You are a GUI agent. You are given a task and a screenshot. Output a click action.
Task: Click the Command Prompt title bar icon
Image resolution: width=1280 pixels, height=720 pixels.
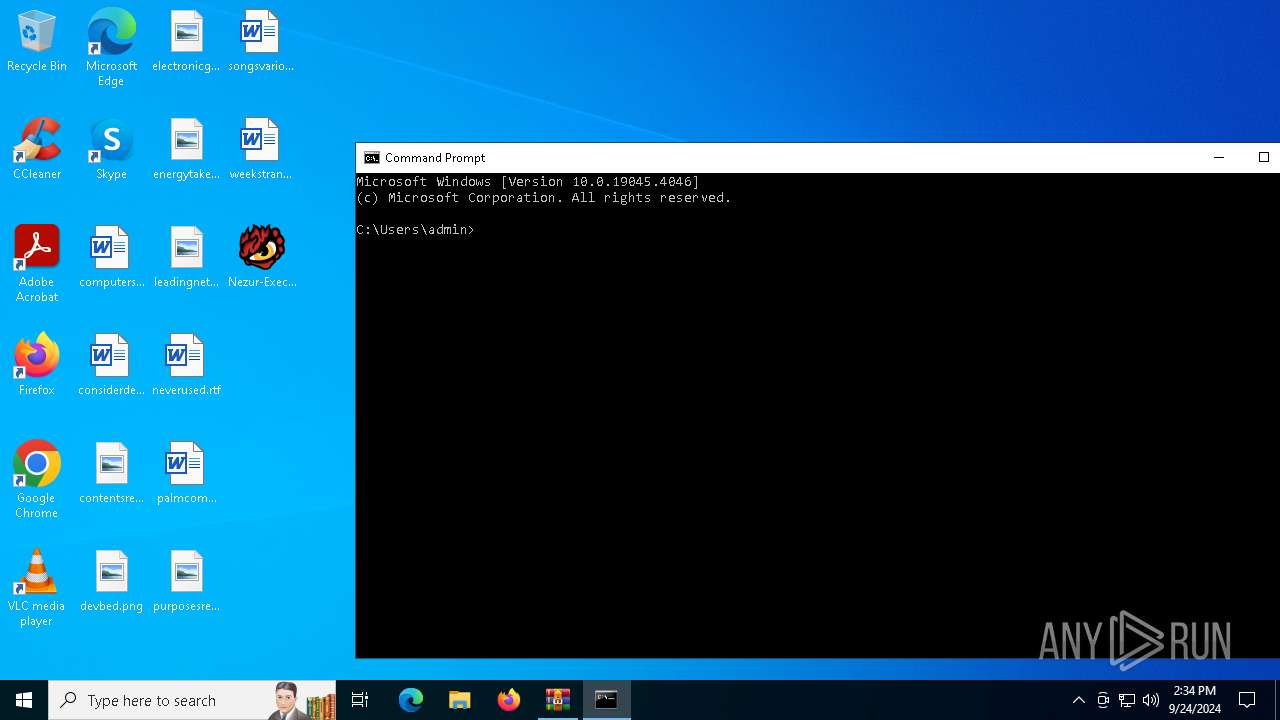372,158
